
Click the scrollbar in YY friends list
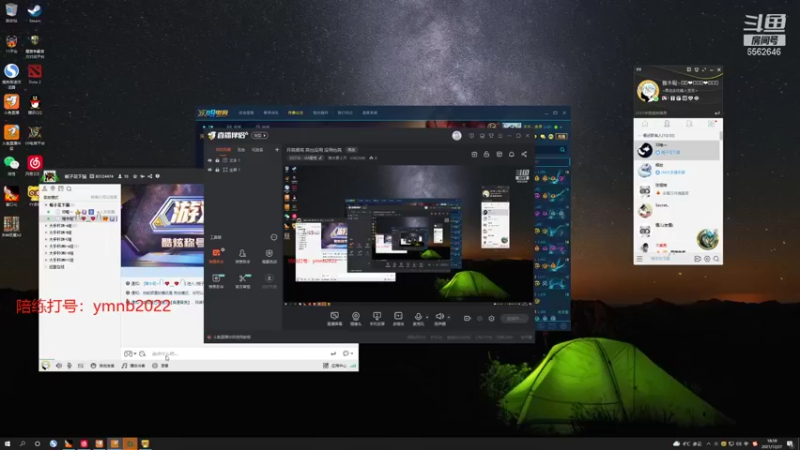721,136
